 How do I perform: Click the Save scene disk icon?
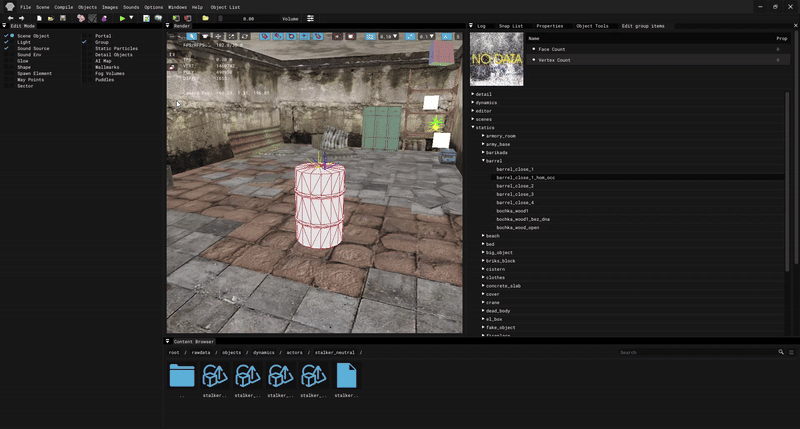(x=65, y=18)
